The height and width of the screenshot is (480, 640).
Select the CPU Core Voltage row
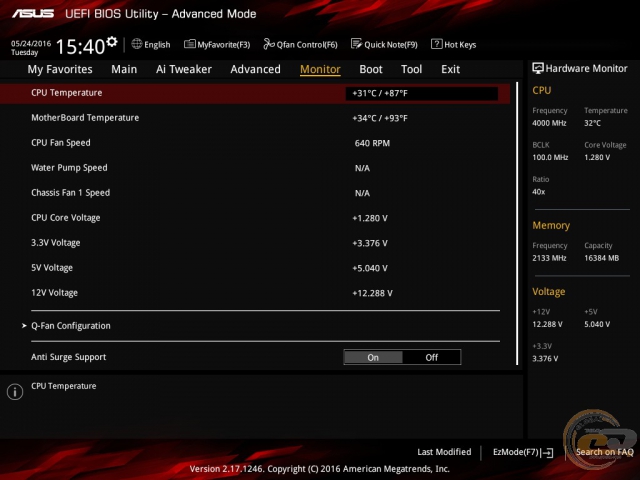tap(255, 218)
